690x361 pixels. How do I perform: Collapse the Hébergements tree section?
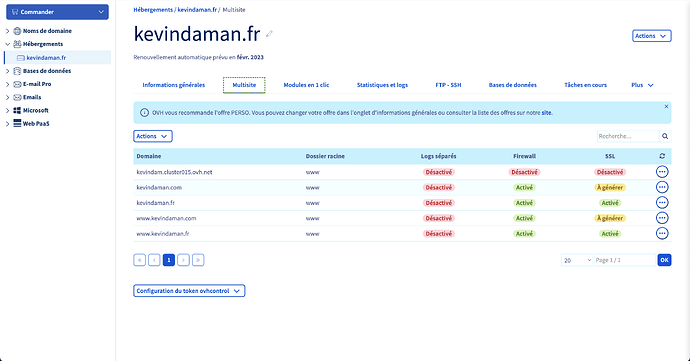(7, 44)
